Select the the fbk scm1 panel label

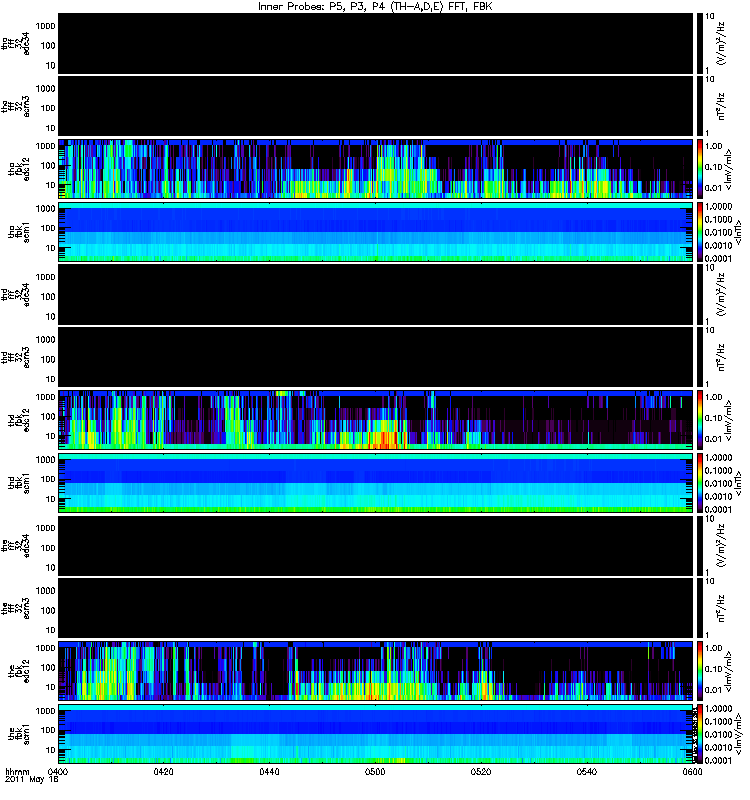[19, 734]
